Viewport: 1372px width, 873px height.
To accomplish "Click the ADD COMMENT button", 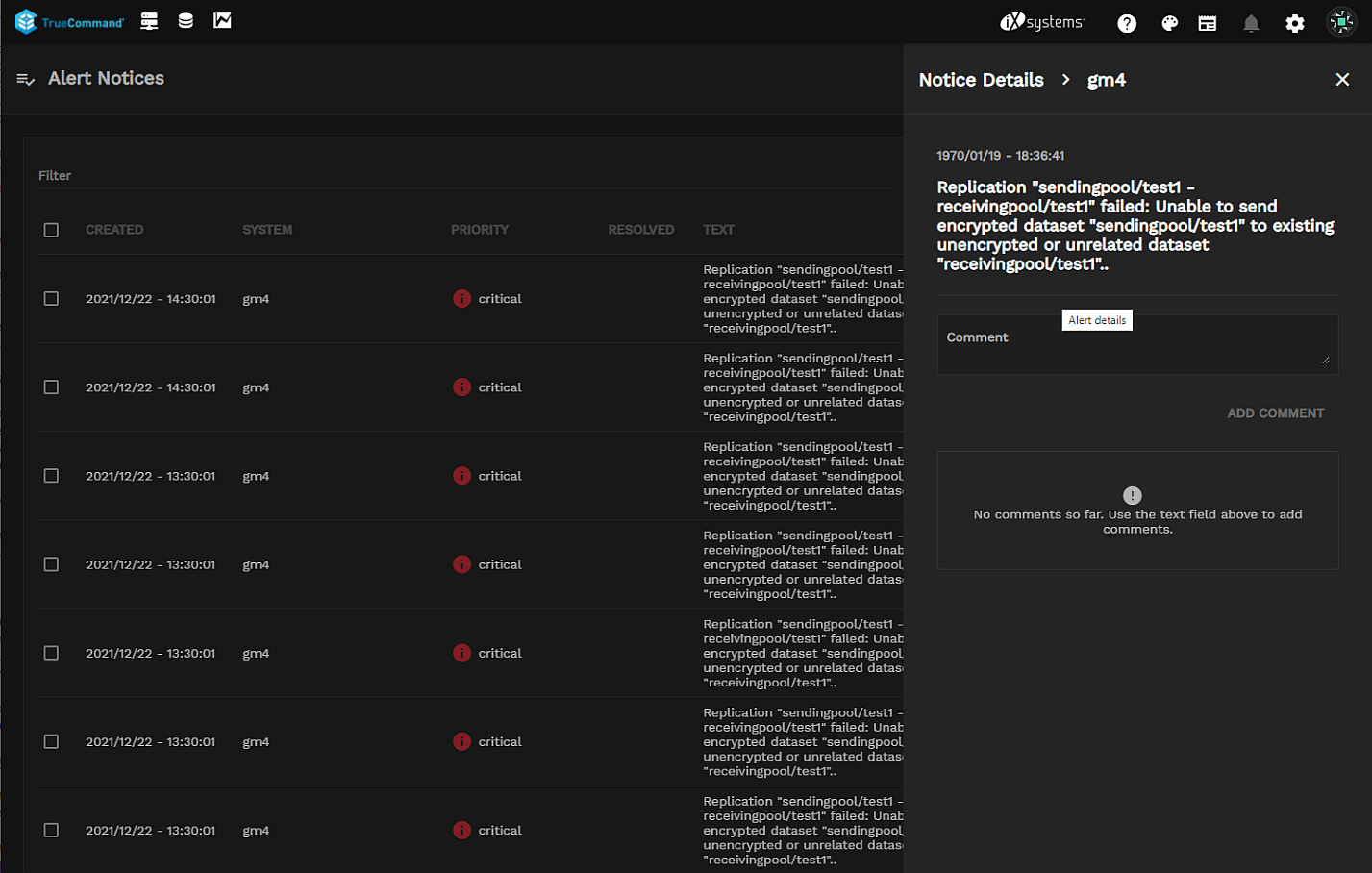I will click(x=1275, y=413).
